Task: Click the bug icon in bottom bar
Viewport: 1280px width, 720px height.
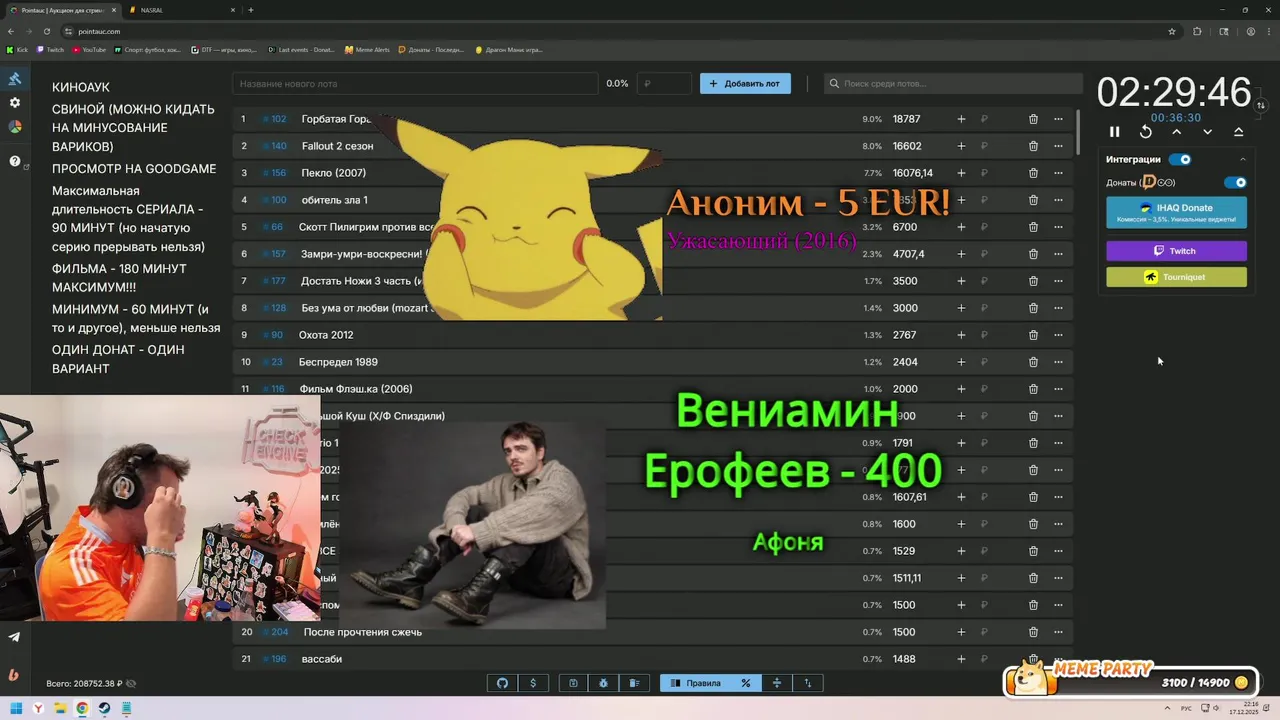Action: (x=604, y=683)
